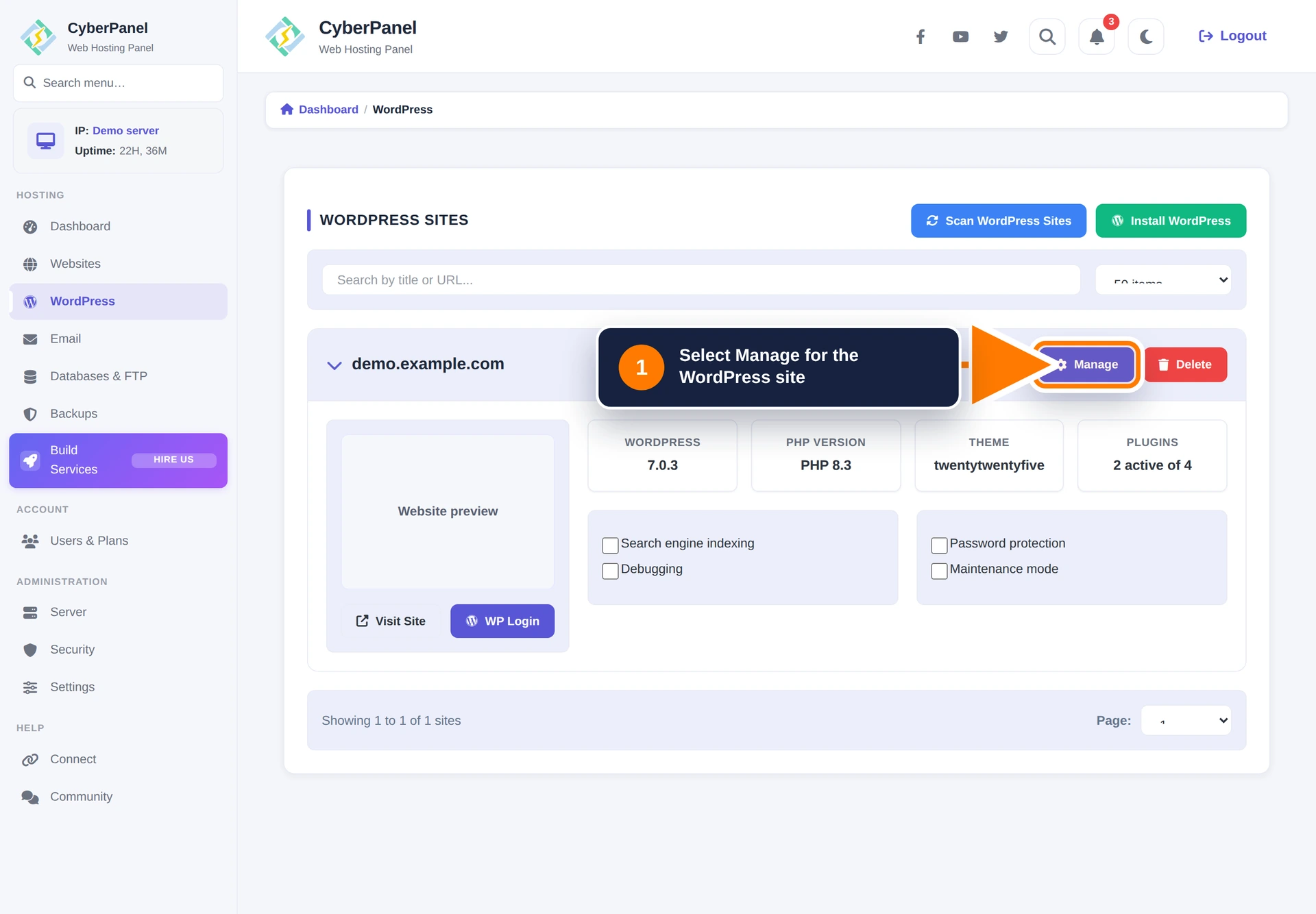Image resolution: width=1316 pixels, height=914 pixels.
Task: Click the Server rack icon
Action: (30, 613)
